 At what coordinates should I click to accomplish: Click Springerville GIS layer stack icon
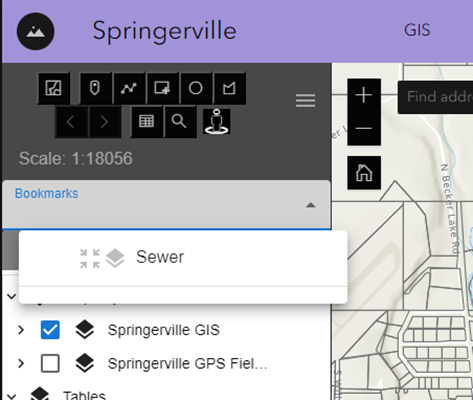85,330
